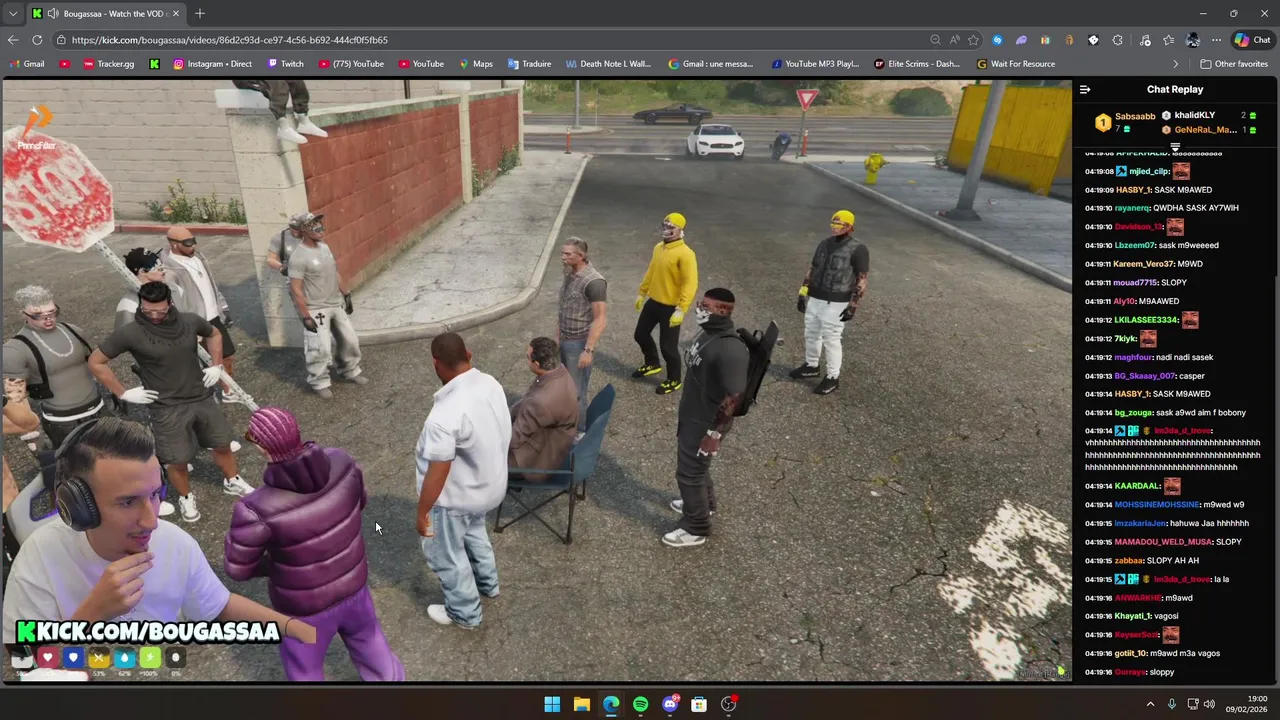
Task: Open the browser profile avatar
Action: 1192,40
